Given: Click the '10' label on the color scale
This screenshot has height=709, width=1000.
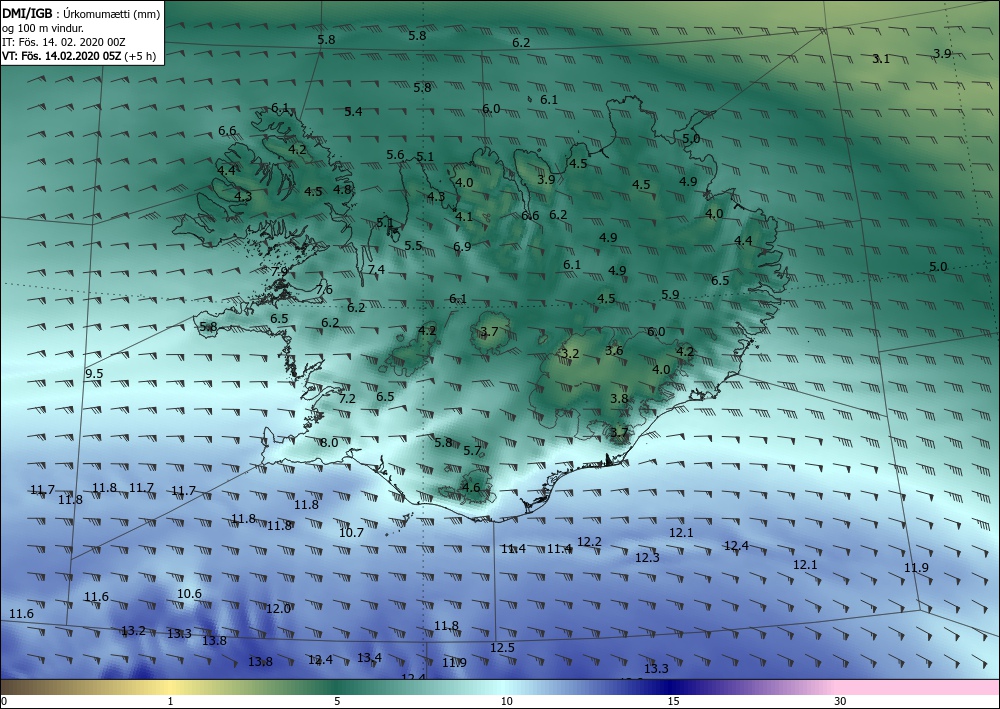Looking at the screenshot, I should 506,701.
